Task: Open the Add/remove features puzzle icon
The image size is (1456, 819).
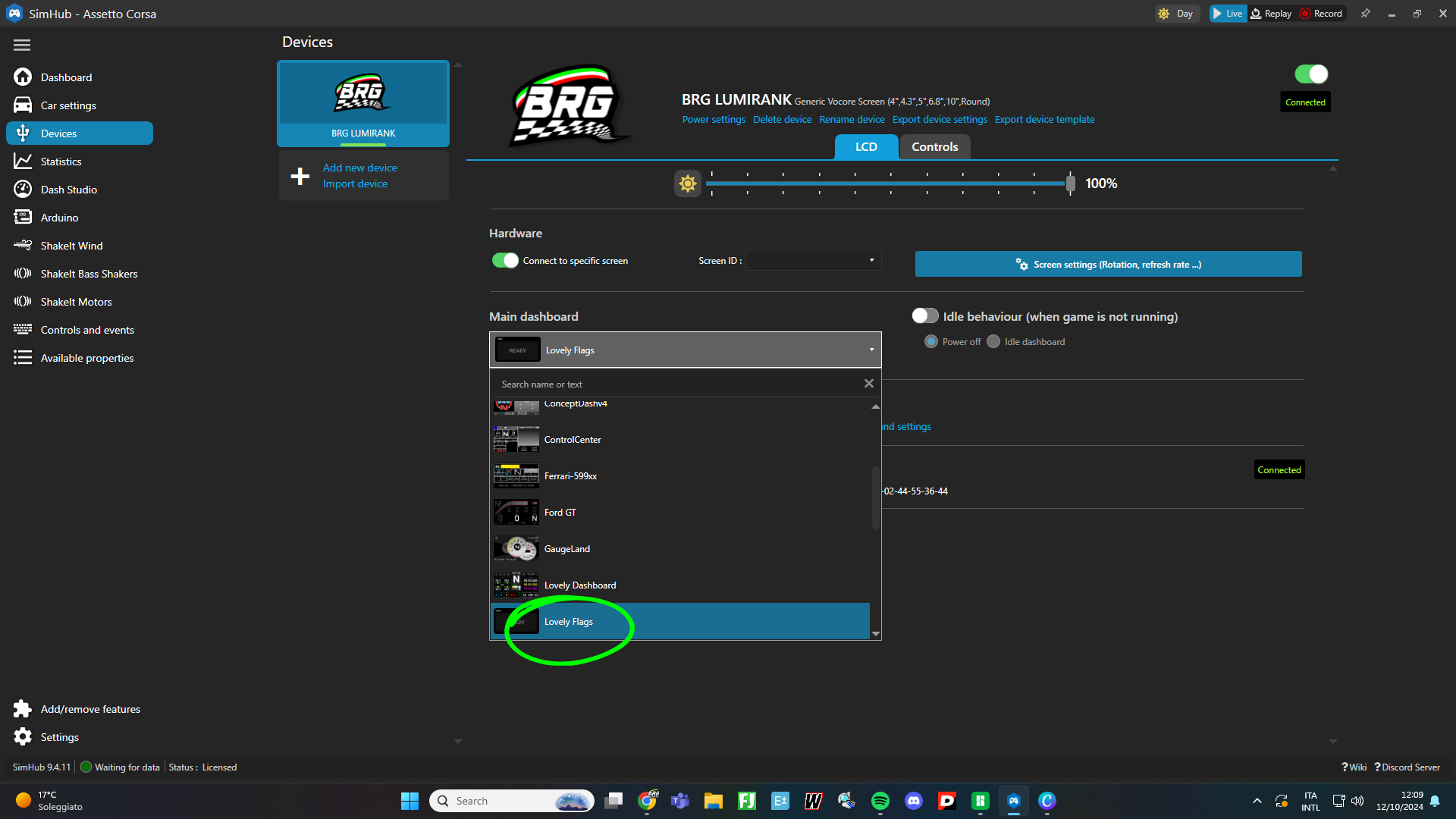Action: pyautogui.click(x=23, y=709)
